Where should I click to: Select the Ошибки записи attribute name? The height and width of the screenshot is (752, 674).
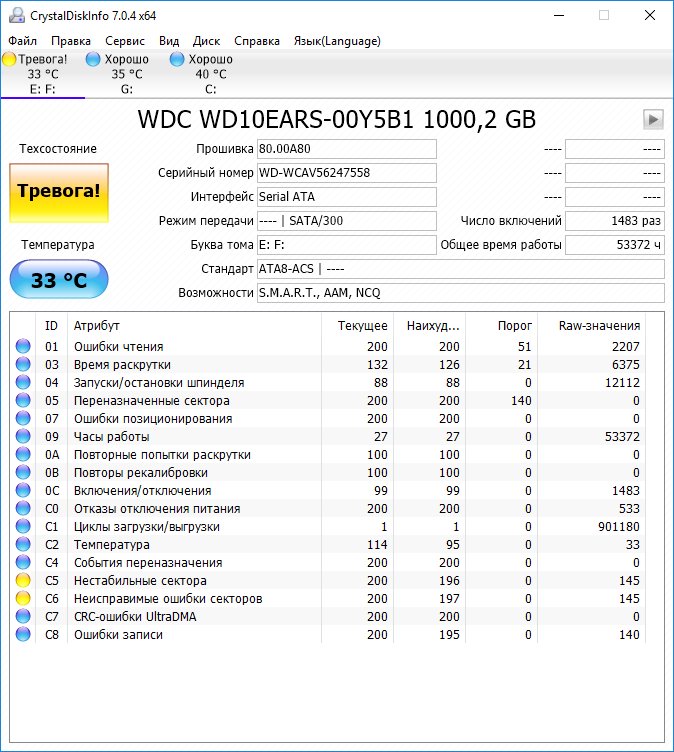pos(118,634)
